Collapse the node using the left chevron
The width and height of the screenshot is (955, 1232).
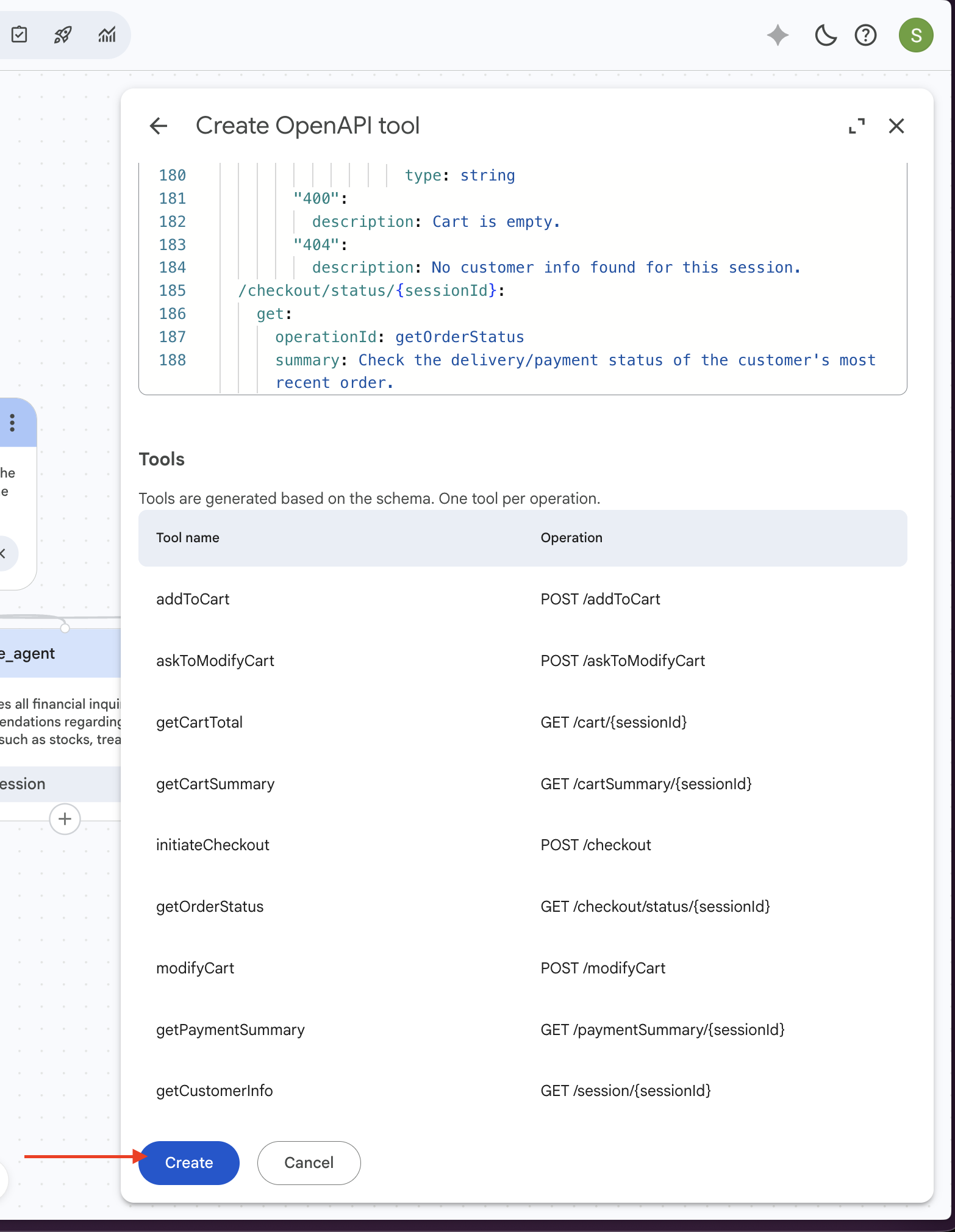[4, 554]
